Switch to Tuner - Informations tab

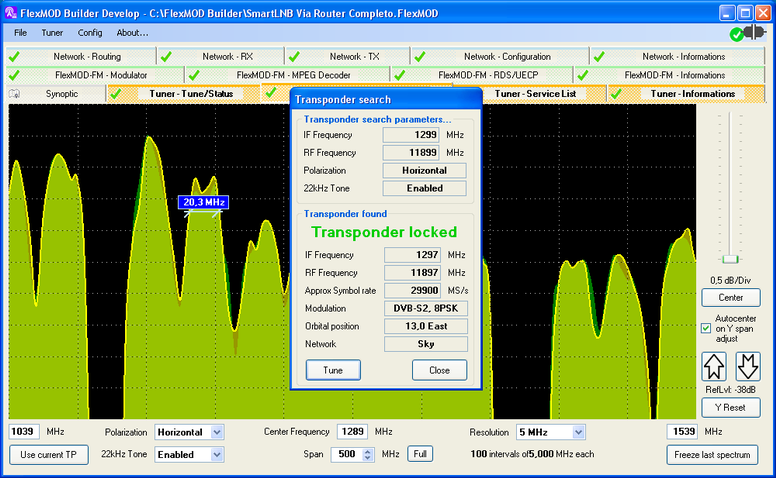pos(686,94)
